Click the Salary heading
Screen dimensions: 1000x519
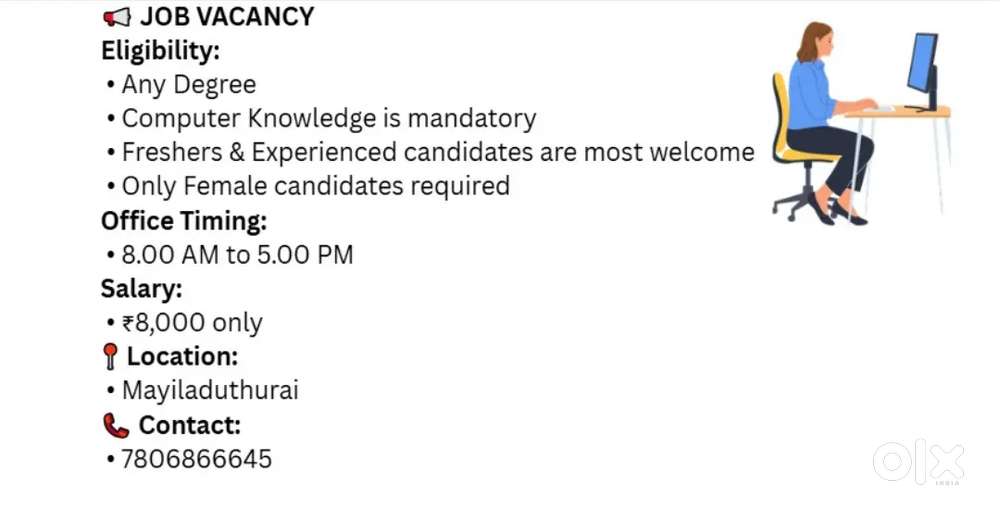point(140,288)
